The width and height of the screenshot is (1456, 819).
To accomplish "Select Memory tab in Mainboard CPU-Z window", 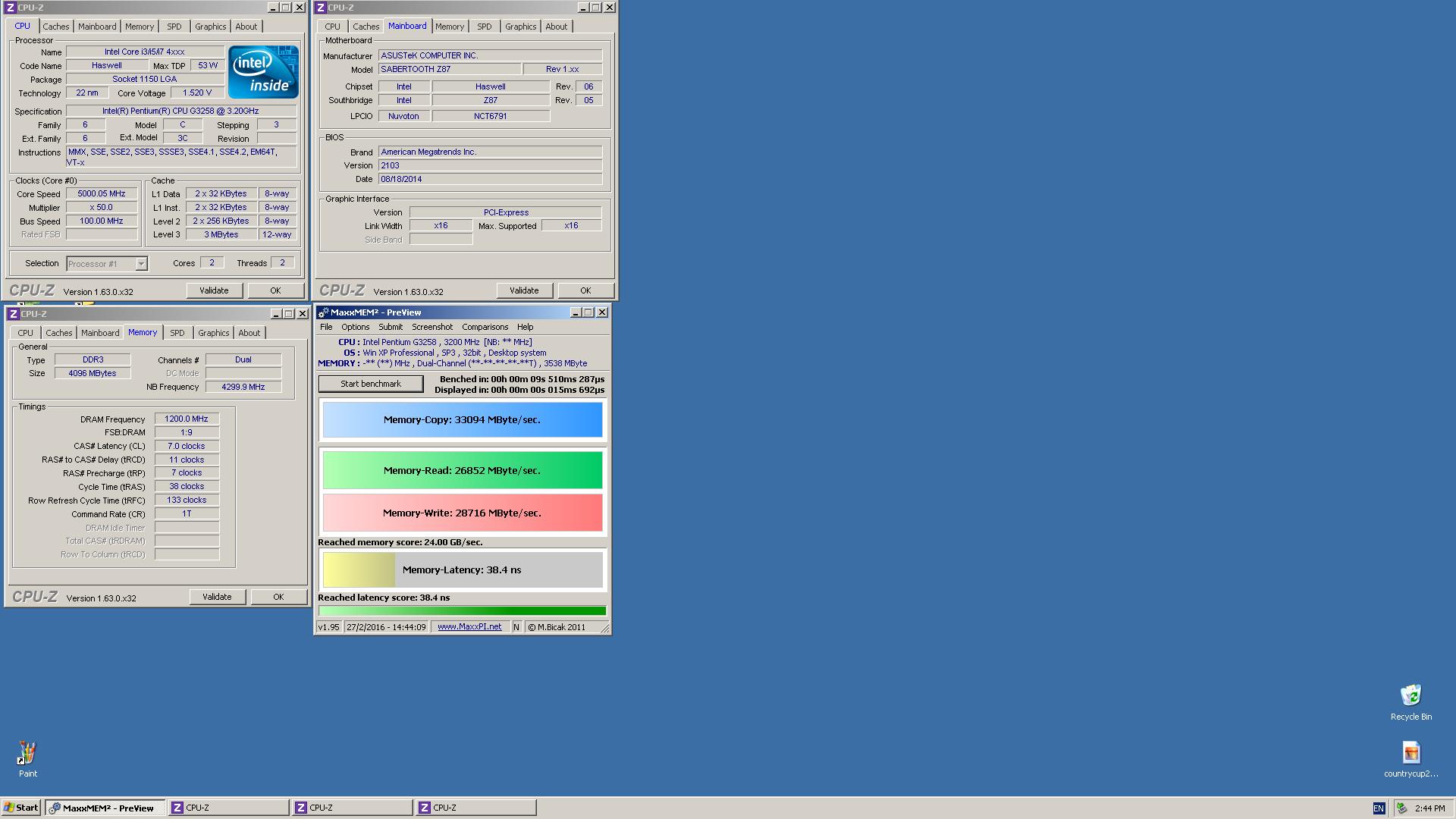I will point(450,27).
